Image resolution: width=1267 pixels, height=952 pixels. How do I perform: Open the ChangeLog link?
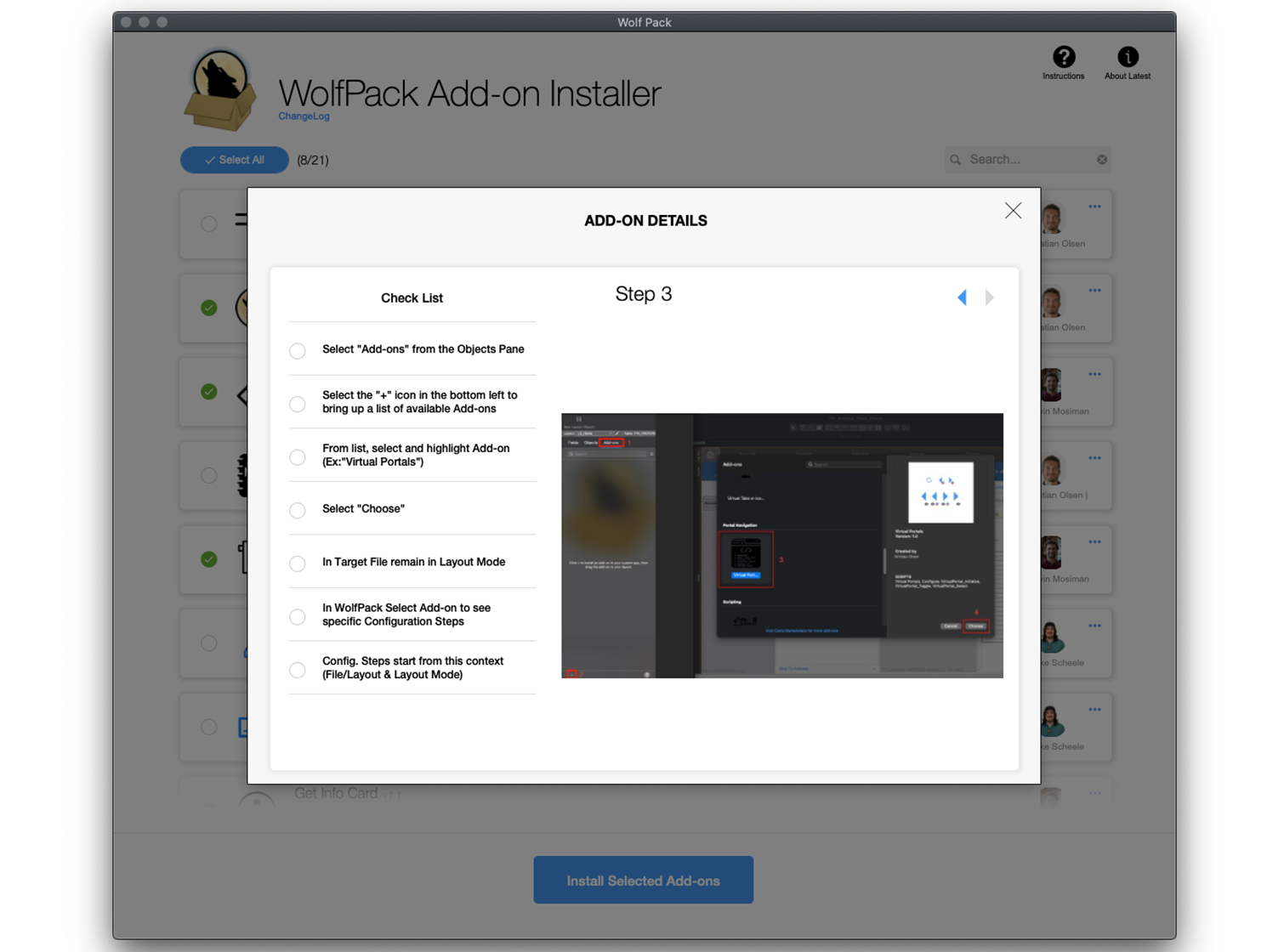(304, 116)
